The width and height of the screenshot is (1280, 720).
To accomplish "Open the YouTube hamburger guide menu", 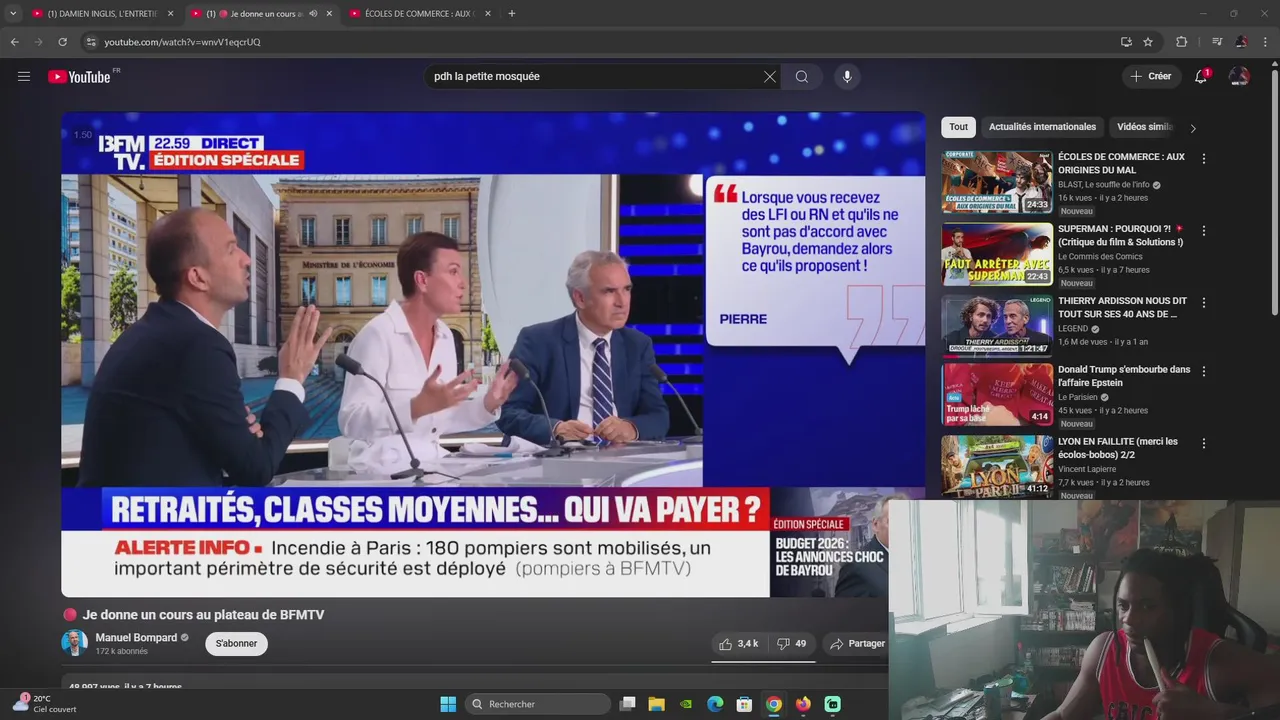I will point(24,76).
